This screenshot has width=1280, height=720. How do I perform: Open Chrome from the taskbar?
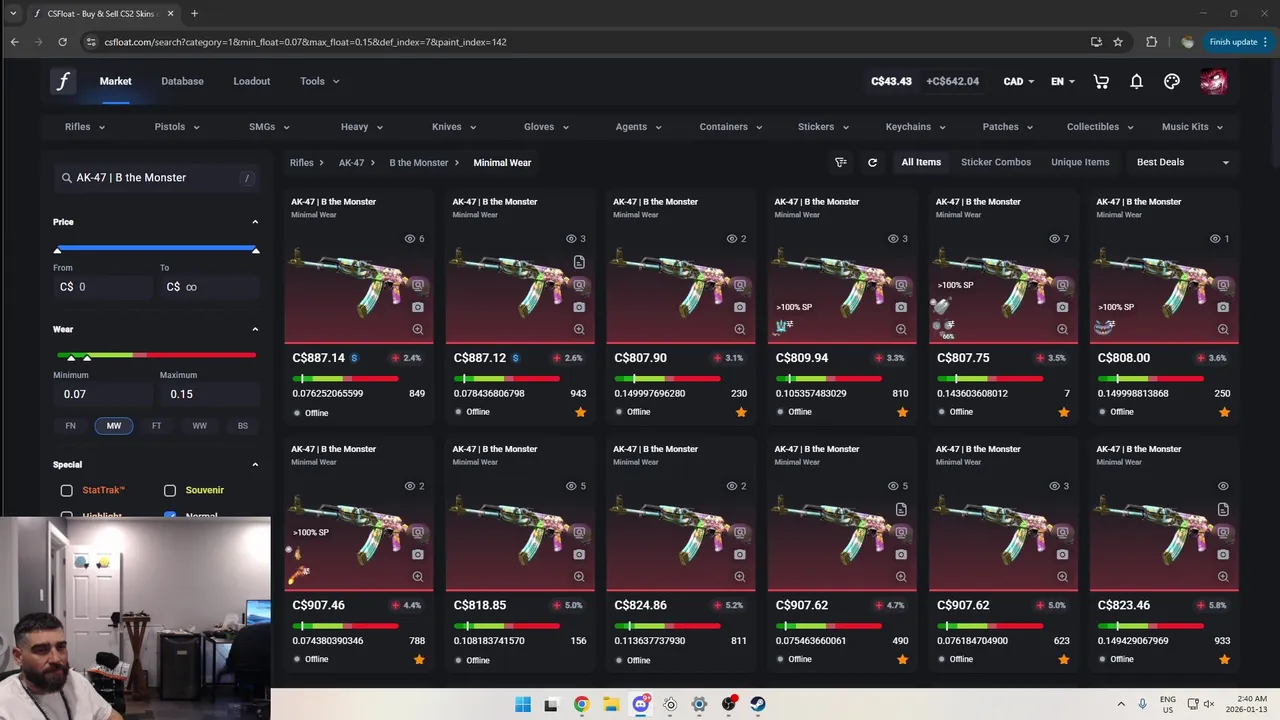coord(581,704)
